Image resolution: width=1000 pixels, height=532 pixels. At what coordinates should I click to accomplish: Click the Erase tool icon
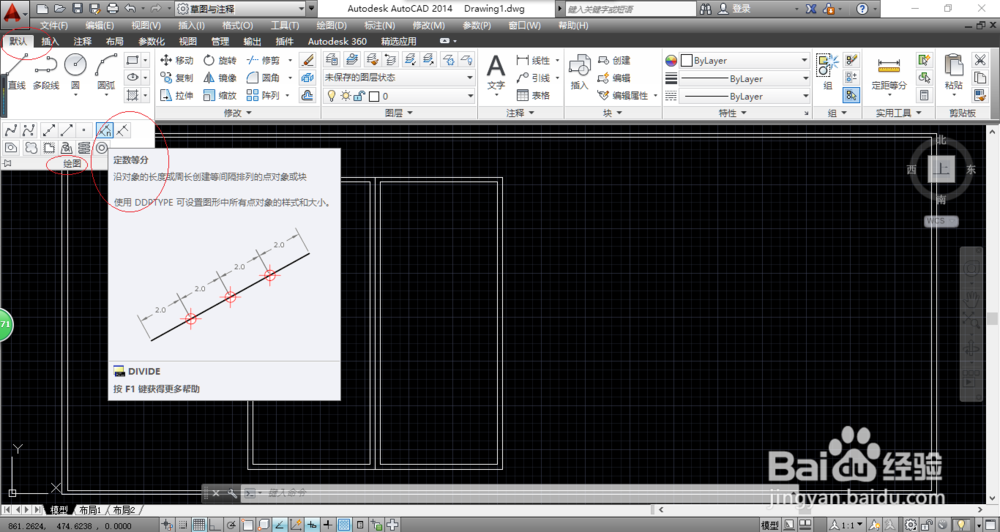[x=307, y=60]
